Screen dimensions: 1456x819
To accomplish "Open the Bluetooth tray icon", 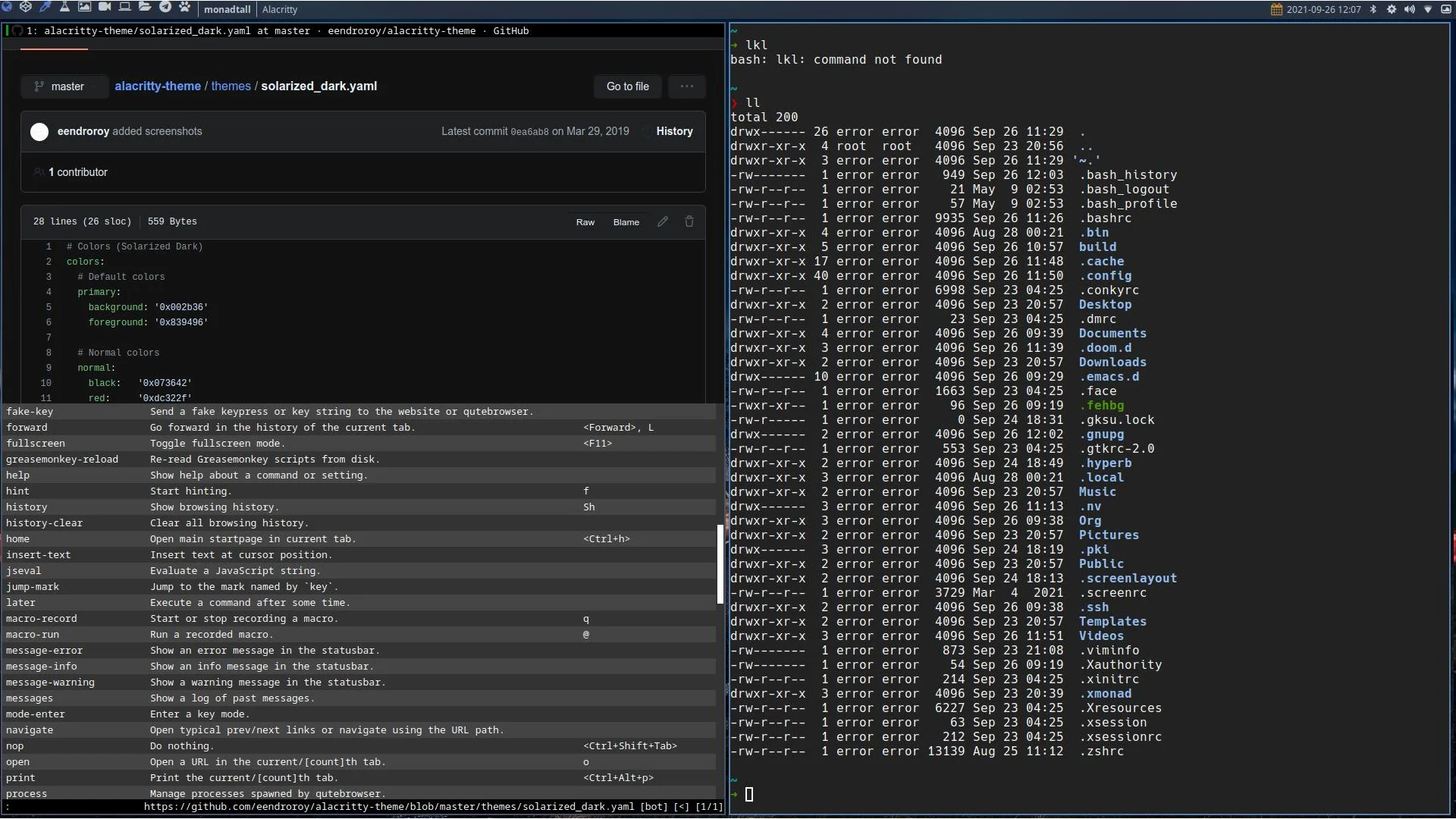I will [x=1373, y=9].
